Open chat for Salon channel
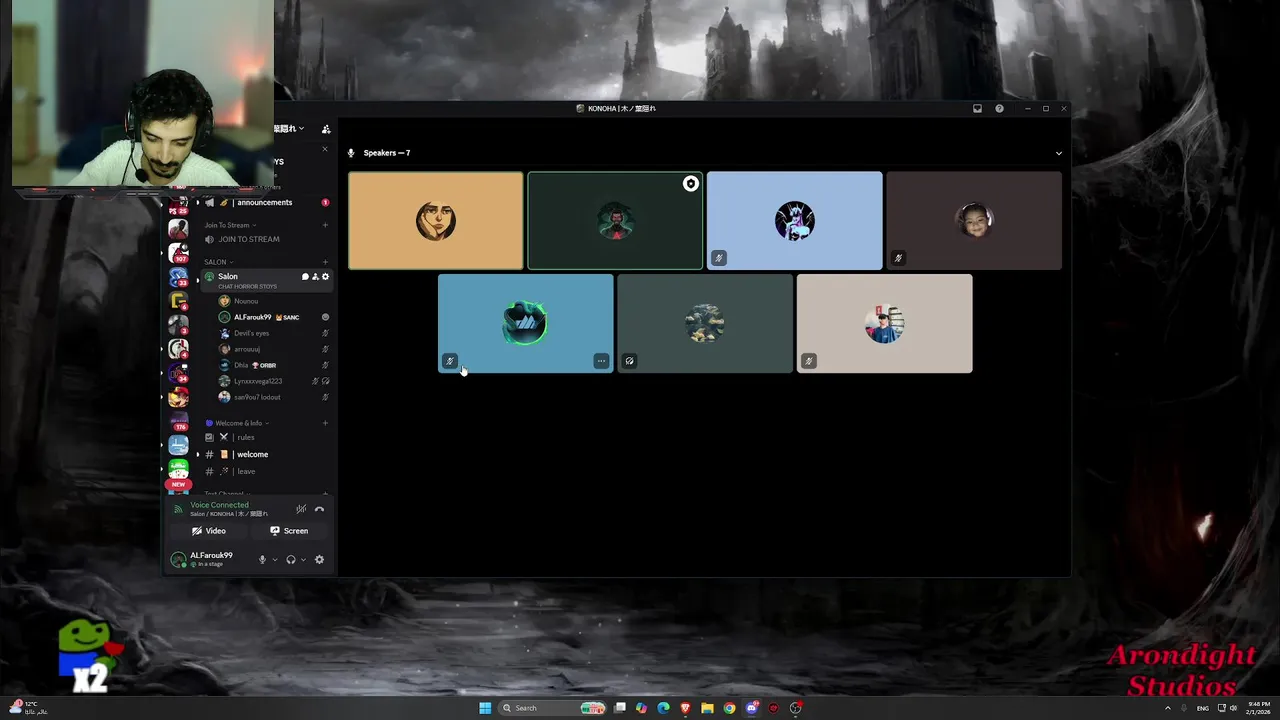This screenshot has width=1280, height=720. 305,276
